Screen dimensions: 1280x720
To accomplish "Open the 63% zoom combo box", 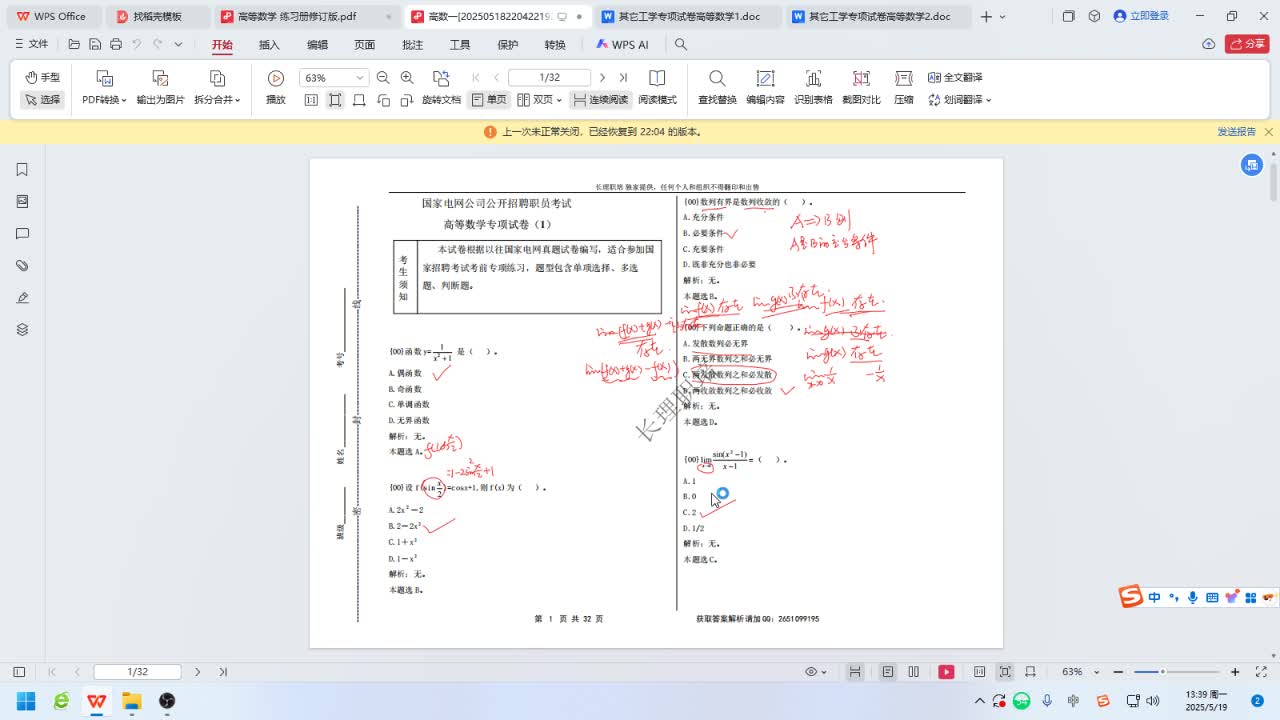I will coord(334,78).
